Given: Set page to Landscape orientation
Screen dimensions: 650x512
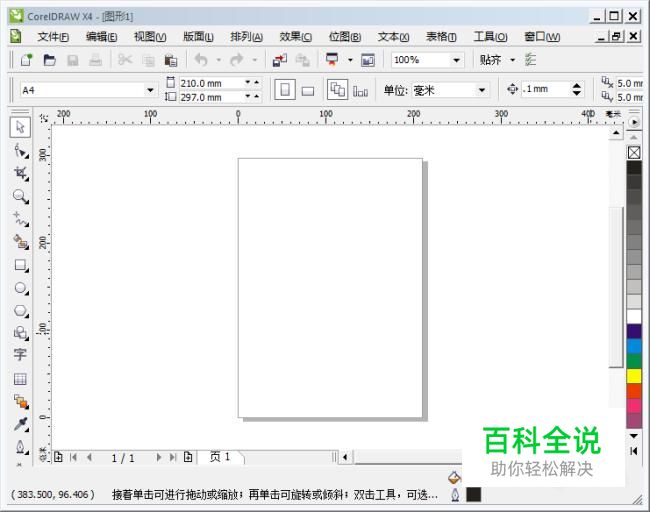Looking at the screenshot, I should click(308, 91).
